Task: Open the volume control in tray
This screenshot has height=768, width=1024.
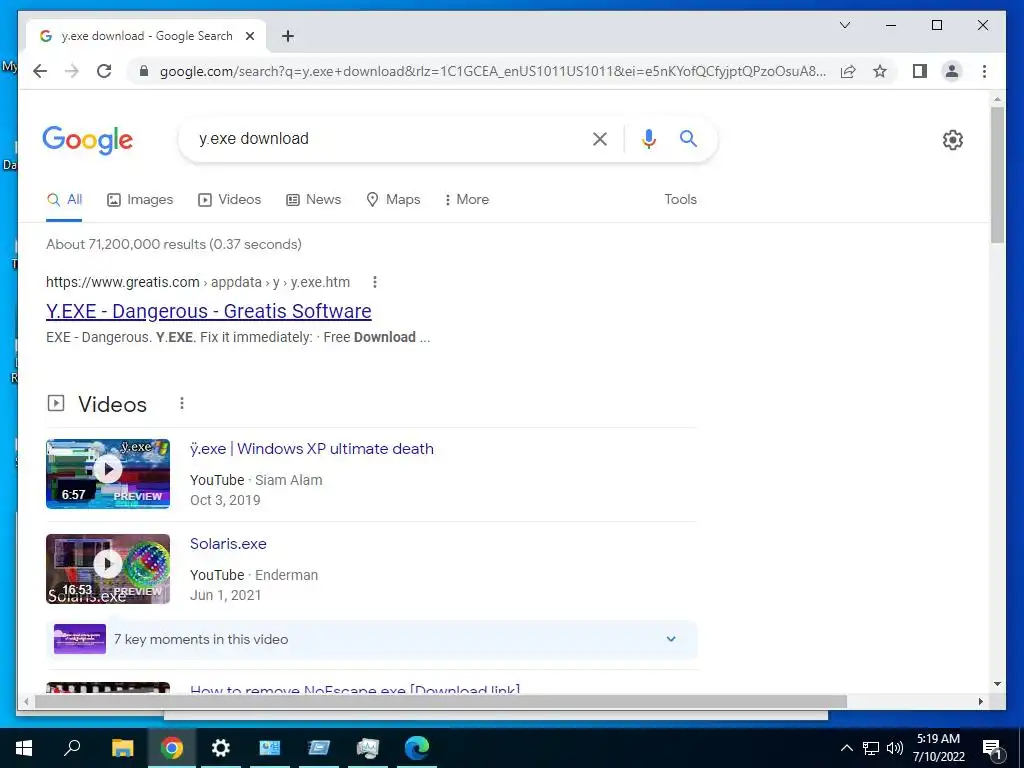Action: 895,748
